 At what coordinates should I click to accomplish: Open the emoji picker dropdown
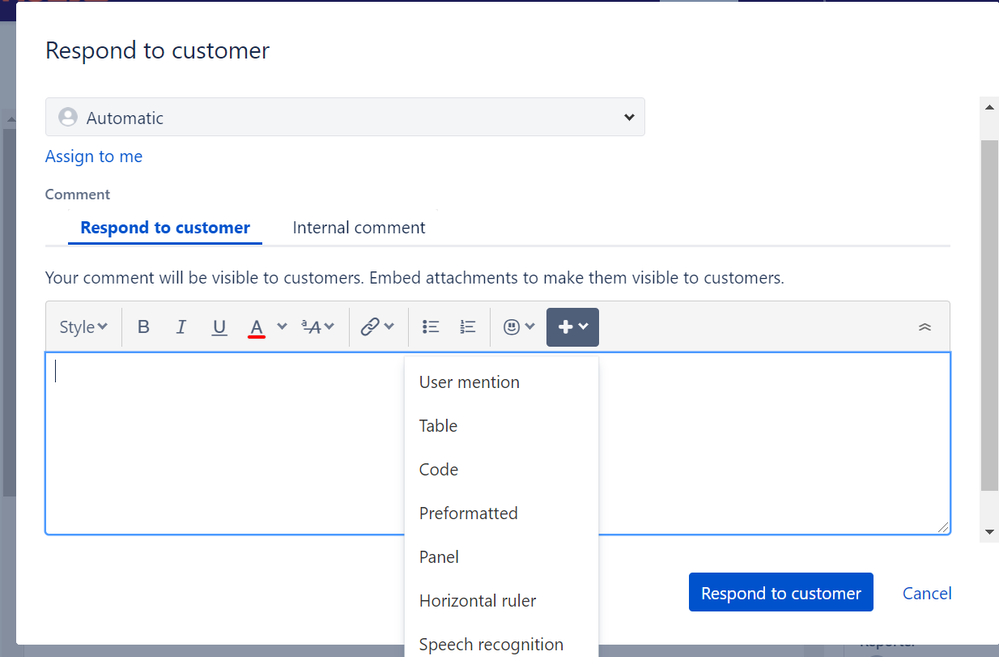(x=519, y=327)
